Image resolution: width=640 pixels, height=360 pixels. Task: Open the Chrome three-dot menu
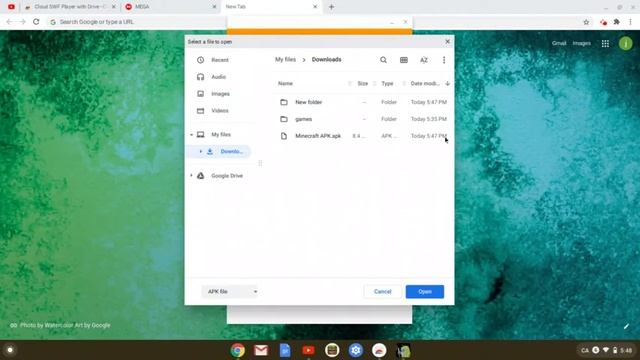click(630, 22)
